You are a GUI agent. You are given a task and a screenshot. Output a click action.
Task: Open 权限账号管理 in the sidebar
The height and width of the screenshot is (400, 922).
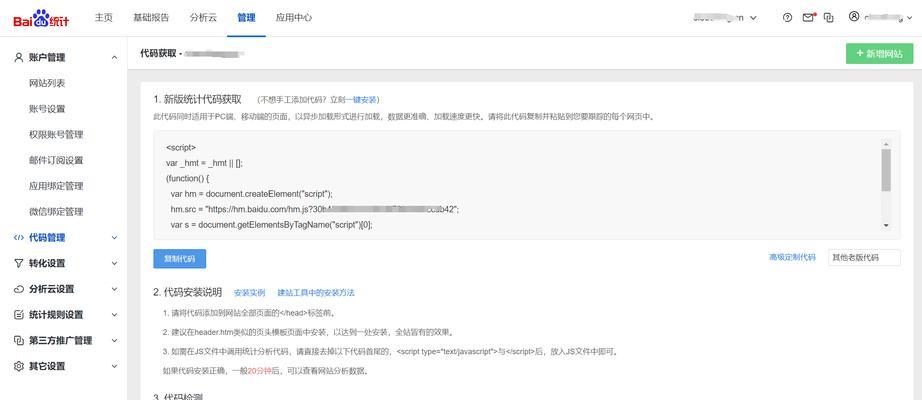[56, 135]
